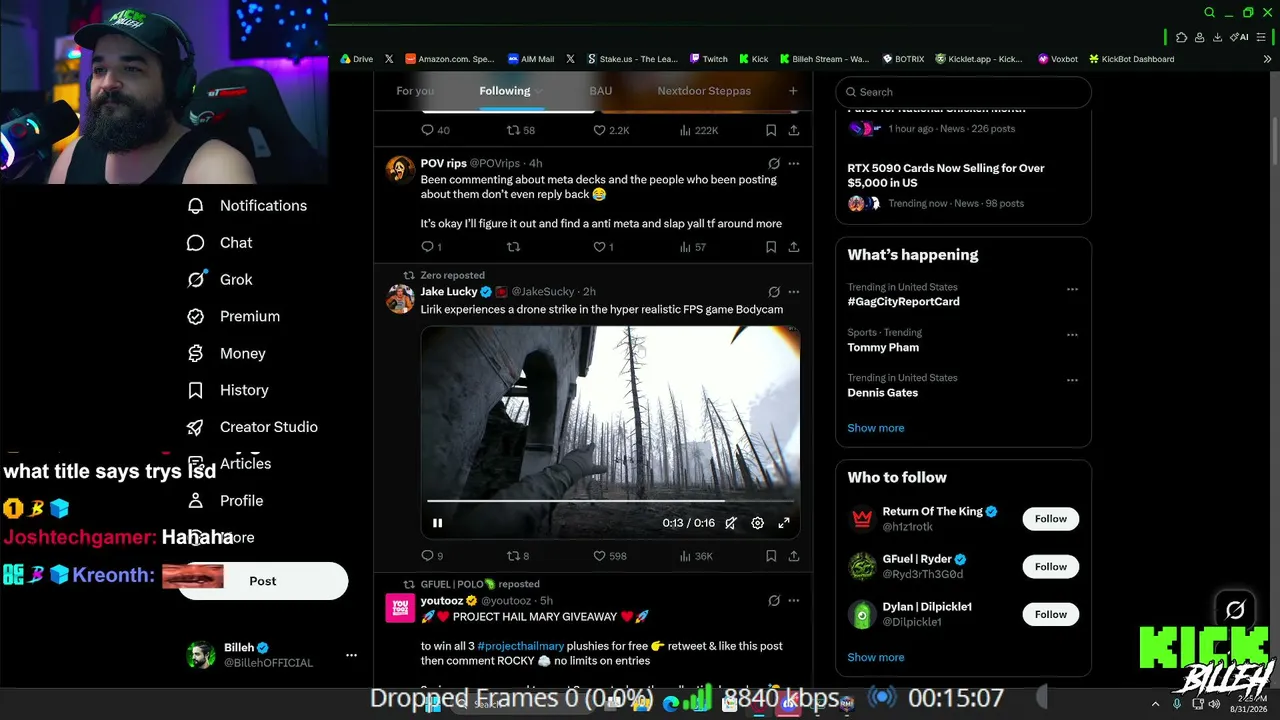Go to the Money section
Screen dimensions: 1280x720
coord(227,354)
